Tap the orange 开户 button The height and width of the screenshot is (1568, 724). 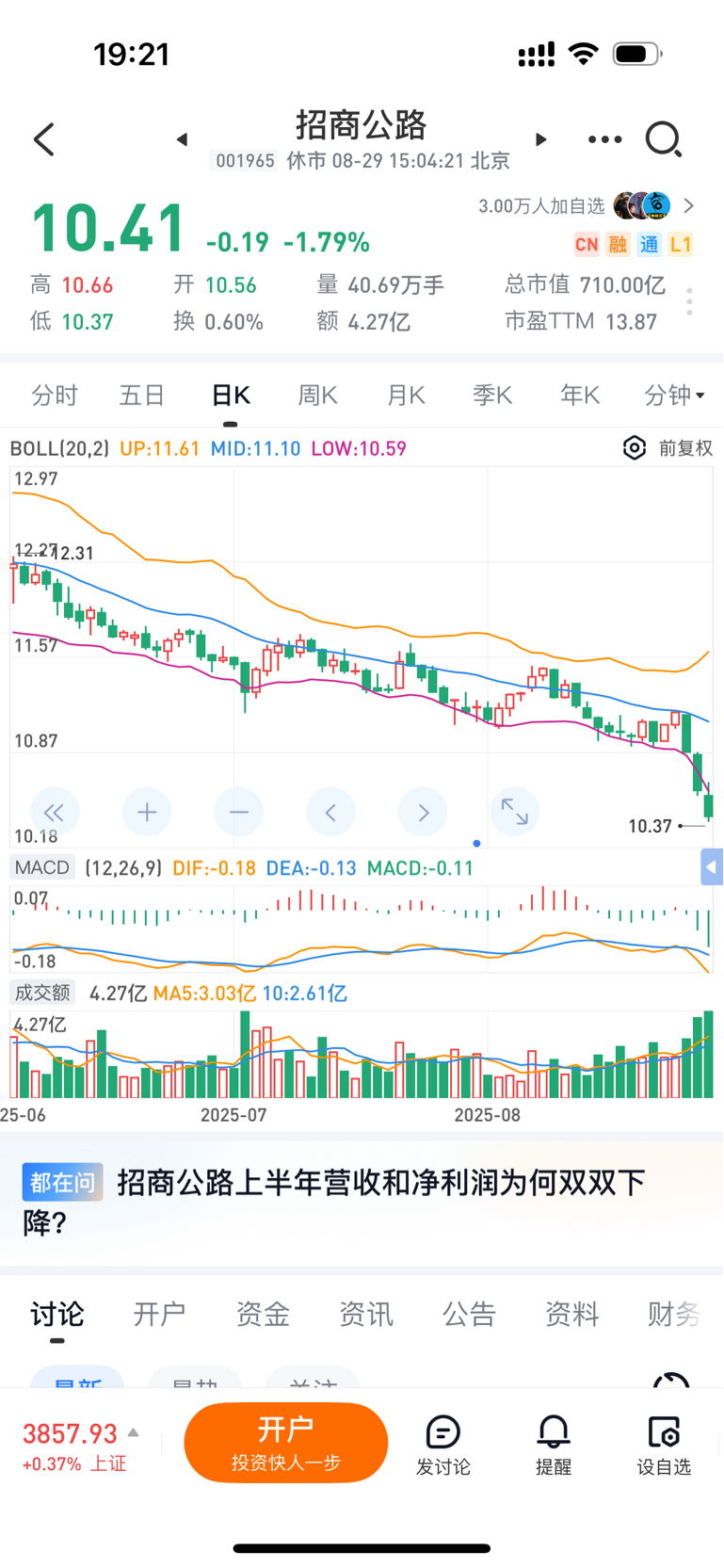click(286, 1443)
